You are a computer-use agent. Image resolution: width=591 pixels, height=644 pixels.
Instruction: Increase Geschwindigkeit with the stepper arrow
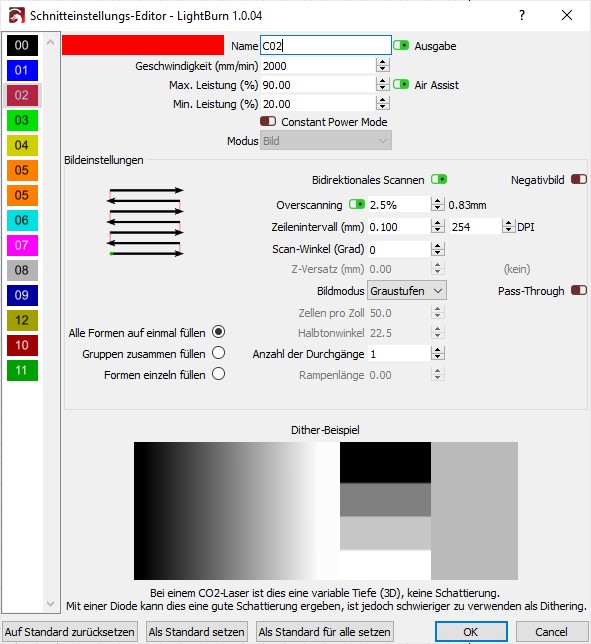tap(382, 62)
